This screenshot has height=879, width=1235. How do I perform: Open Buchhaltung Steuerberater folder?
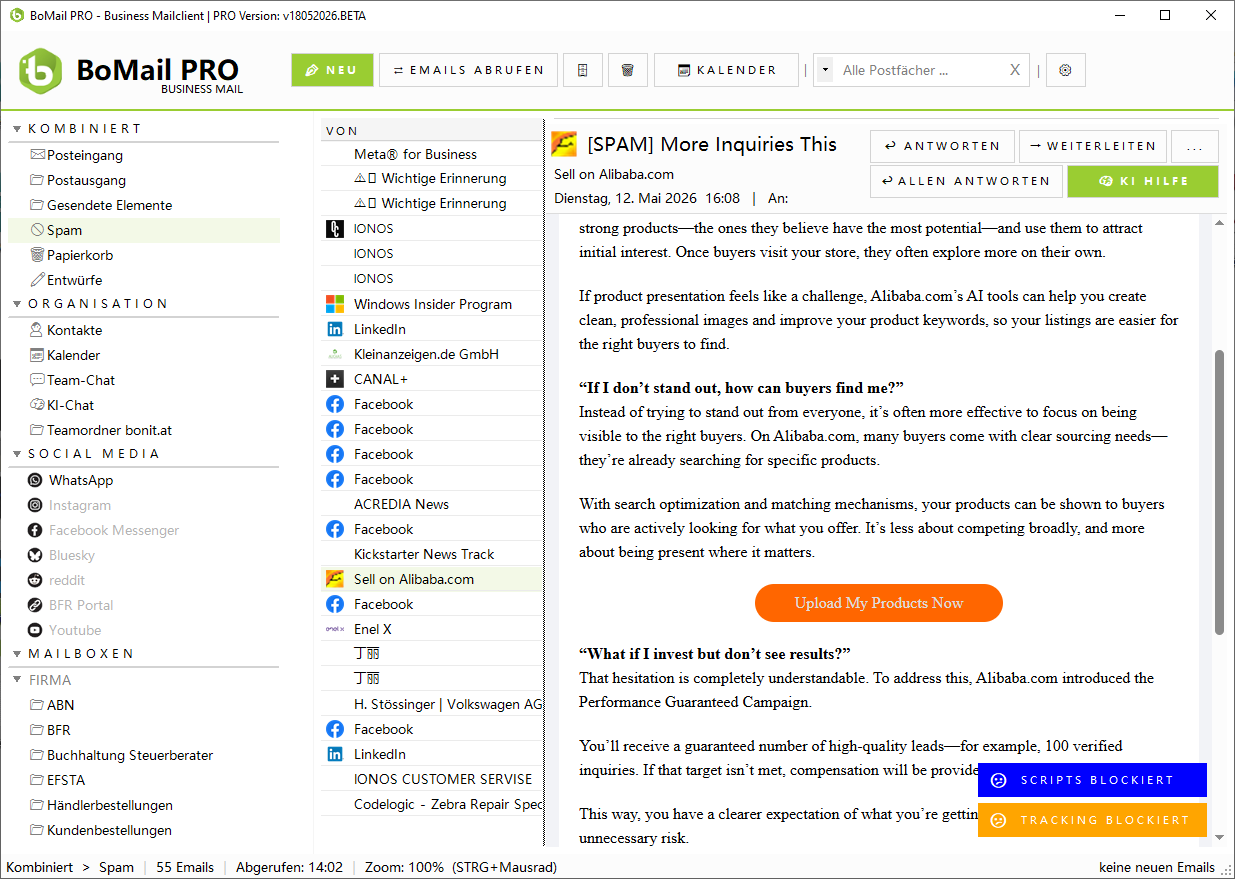pyautogui.click(x=144, y=755)
